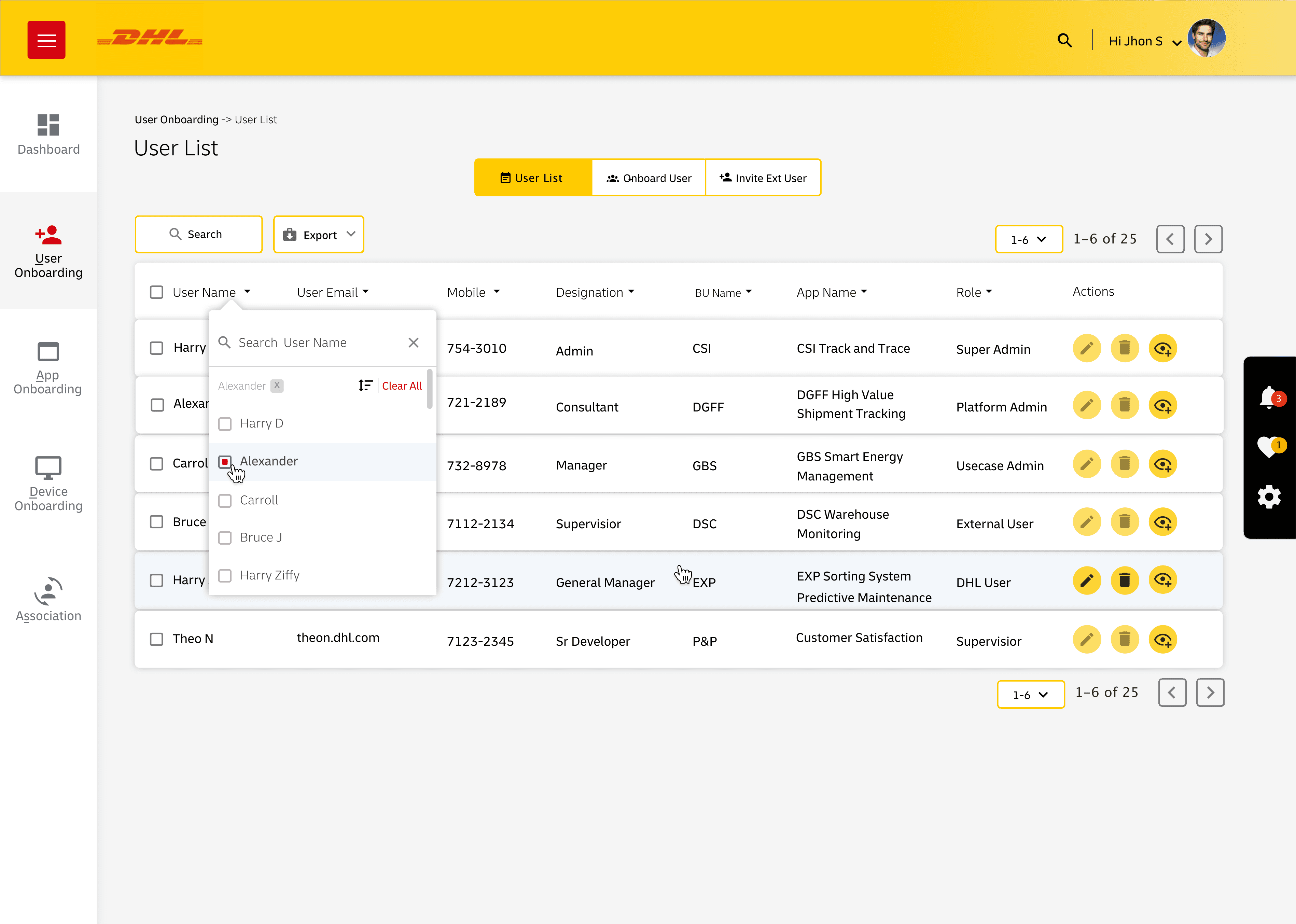Delete the DHL User row
The height and width of the screenshot is (924, 1296).
1125,580
